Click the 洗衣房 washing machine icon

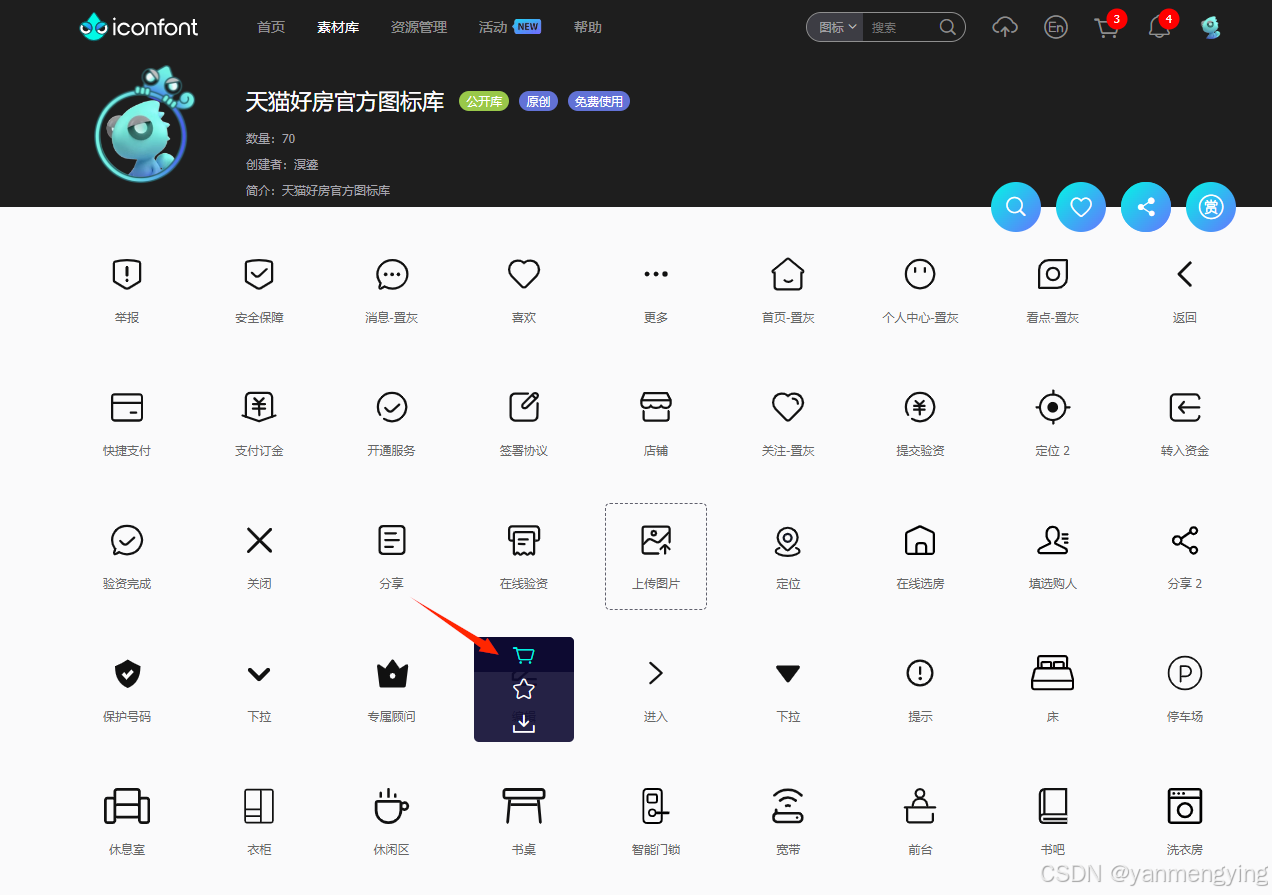[1185, 806]
